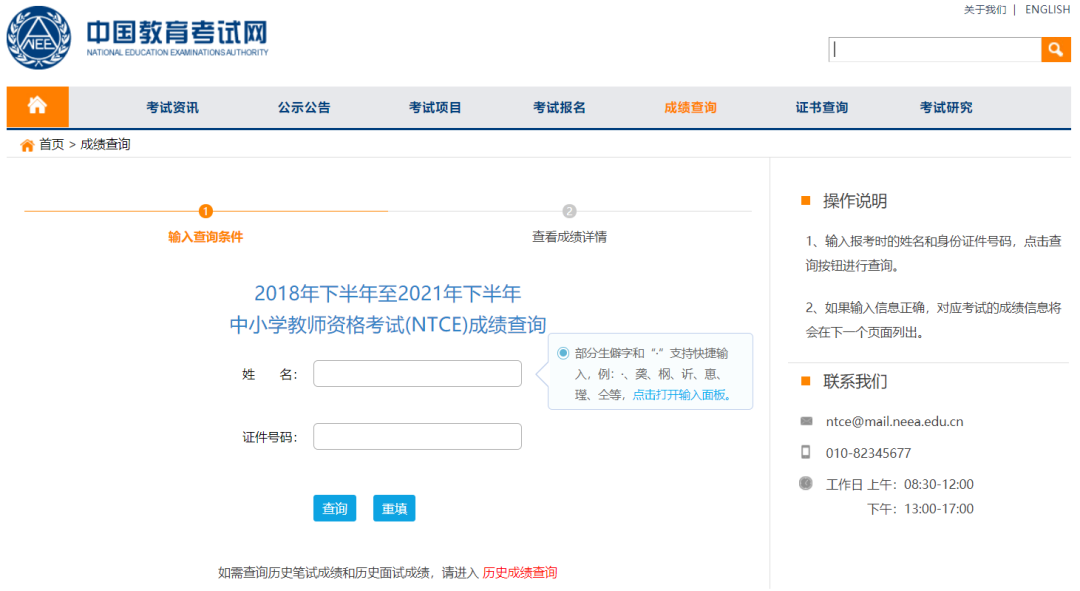Click the home icon in the navigation bar
The width and height of the screenshot is (1080, 591).
(x=37, y=107)
